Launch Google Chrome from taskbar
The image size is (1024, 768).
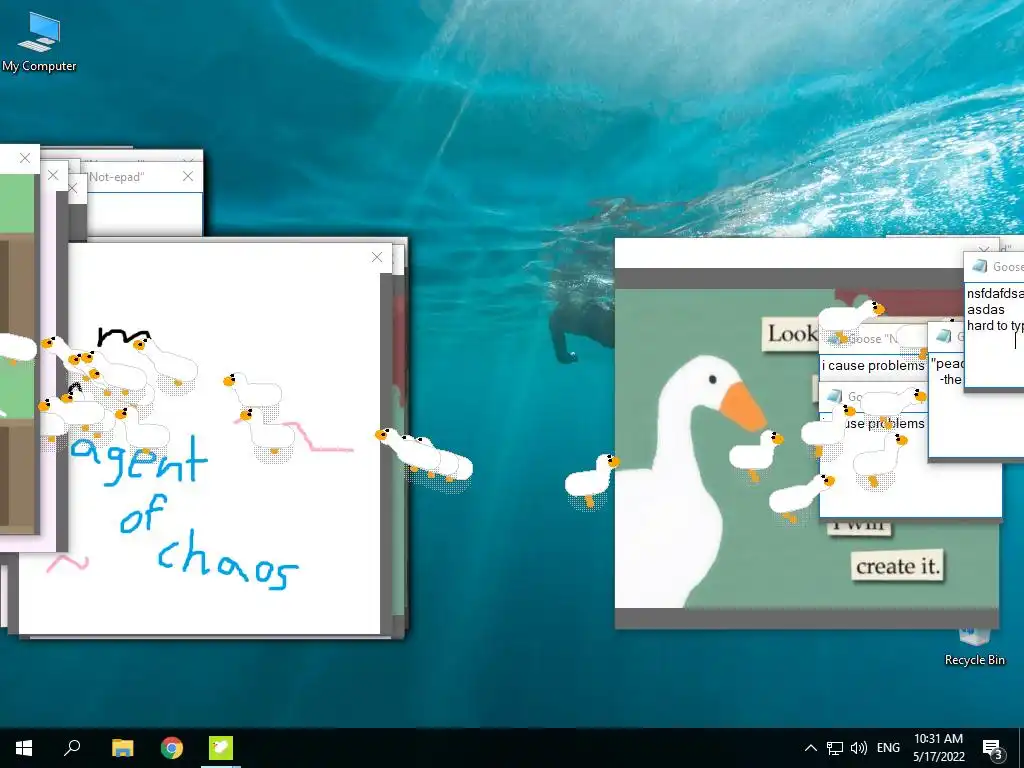(172, 748)
